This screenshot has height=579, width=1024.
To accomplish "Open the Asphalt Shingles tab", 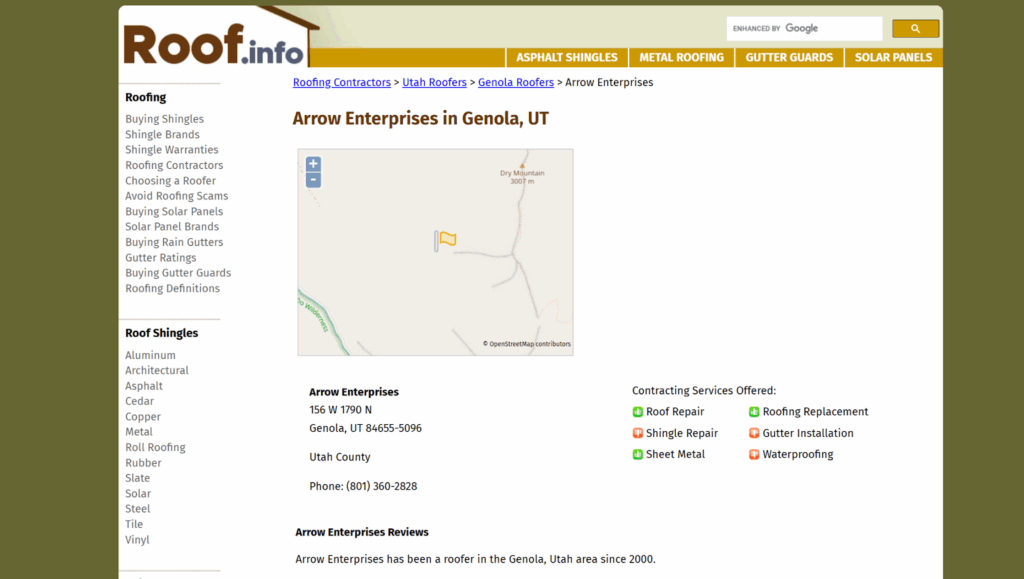I will point(567,58).
